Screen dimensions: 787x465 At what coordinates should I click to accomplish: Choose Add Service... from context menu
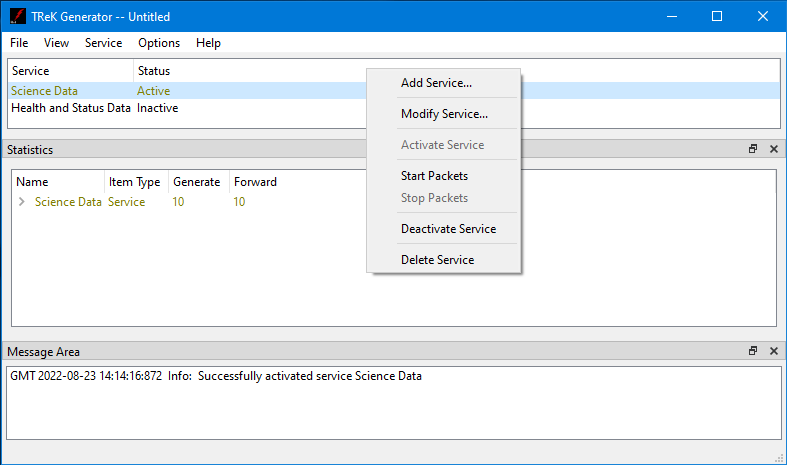pos(436,83)
